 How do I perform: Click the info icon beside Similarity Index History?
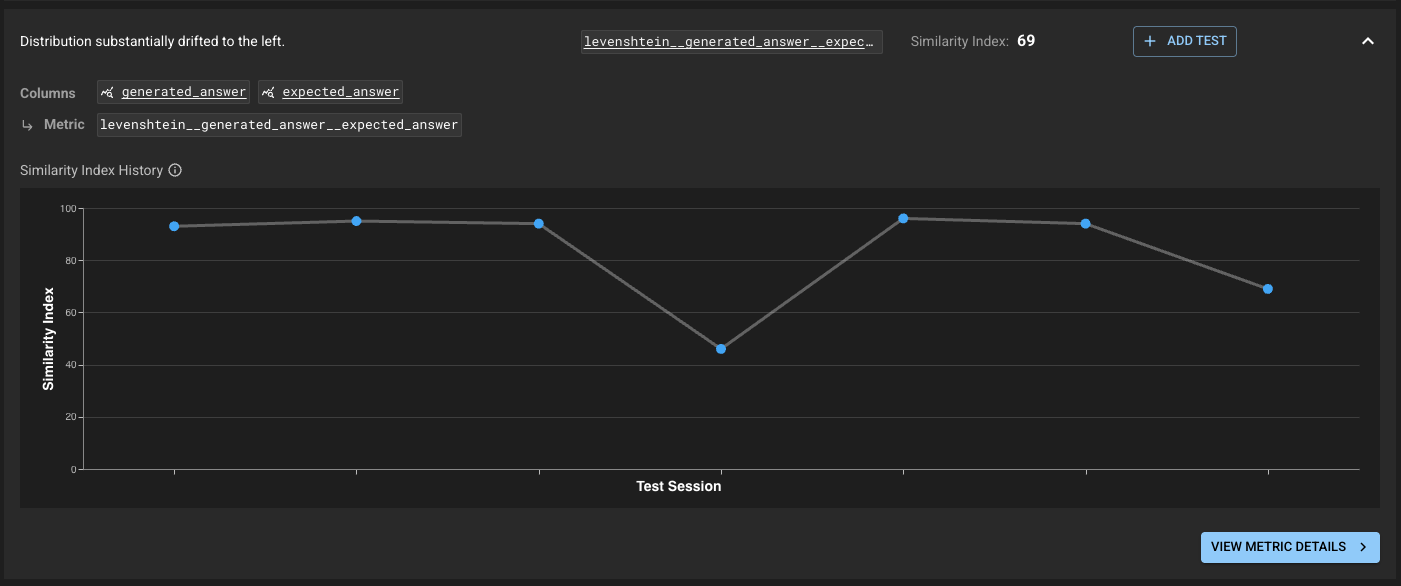point(175,170)
